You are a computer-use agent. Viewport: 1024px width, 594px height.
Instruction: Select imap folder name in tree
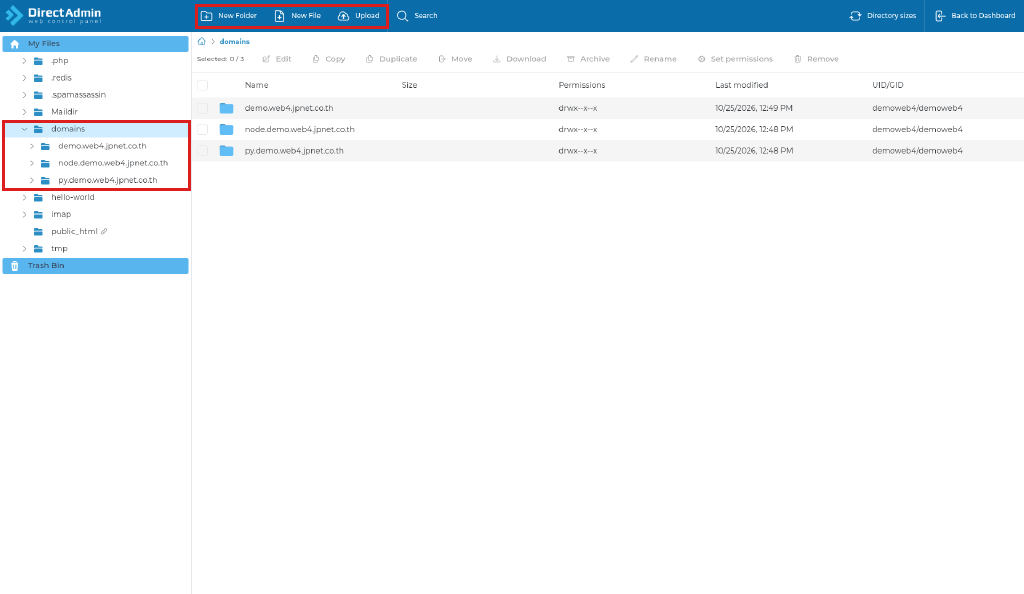pos(61,214)
